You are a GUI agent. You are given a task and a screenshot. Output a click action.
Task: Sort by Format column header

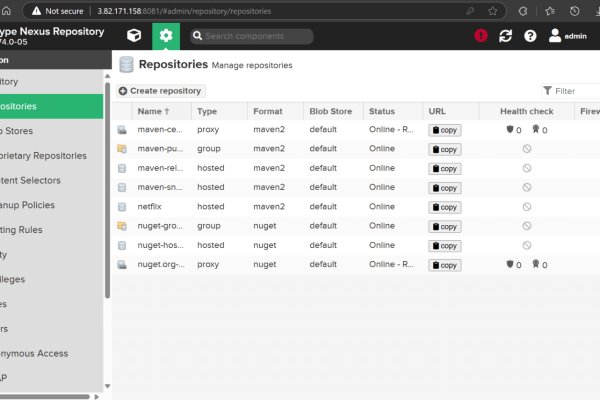tap(275, 111)
